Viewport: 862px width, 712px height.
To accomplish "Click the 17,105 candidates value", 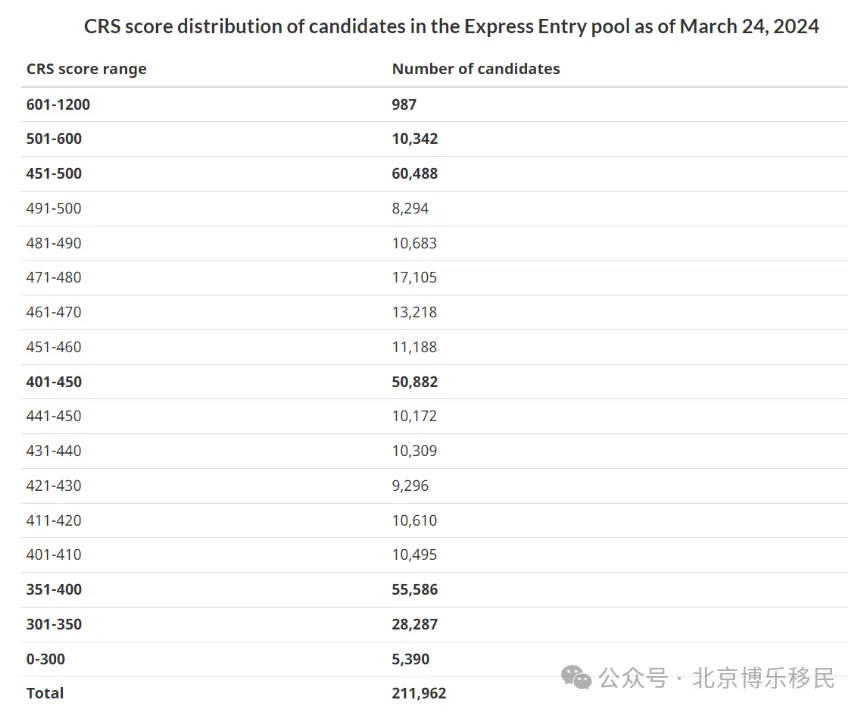I will click(x=414, y=277).
